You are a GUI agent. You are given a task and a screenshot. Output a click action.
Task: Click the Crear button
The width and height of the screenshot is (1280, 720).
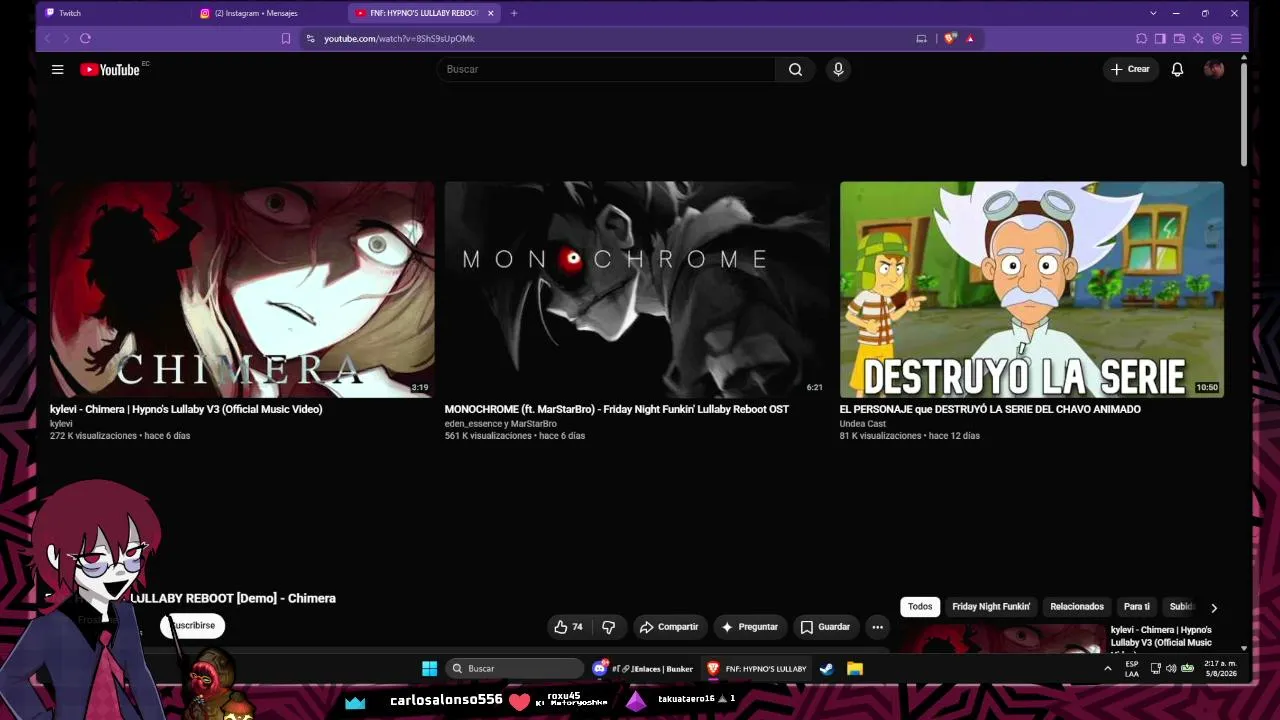point(1130,69)
